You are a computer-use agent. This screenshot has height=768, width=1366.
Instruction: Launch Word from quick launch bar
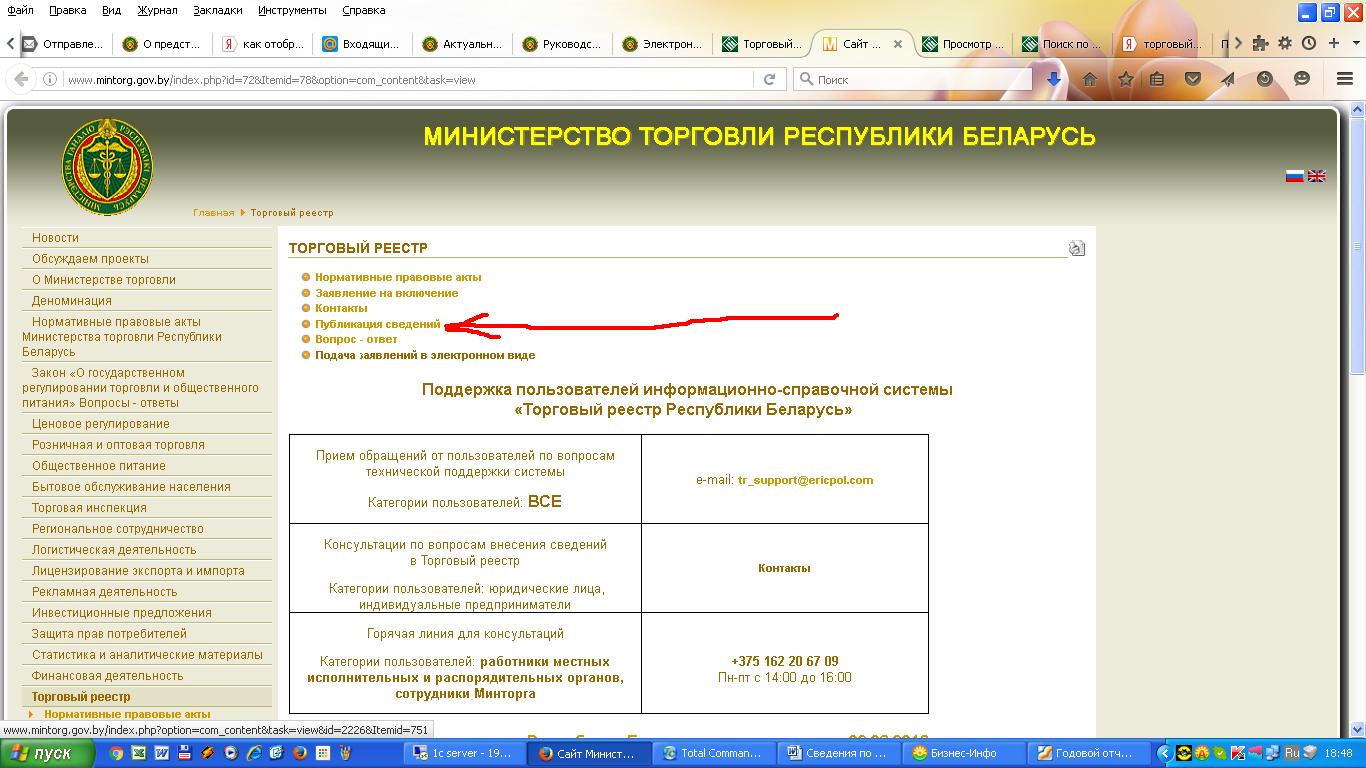[x=162, y=753]
